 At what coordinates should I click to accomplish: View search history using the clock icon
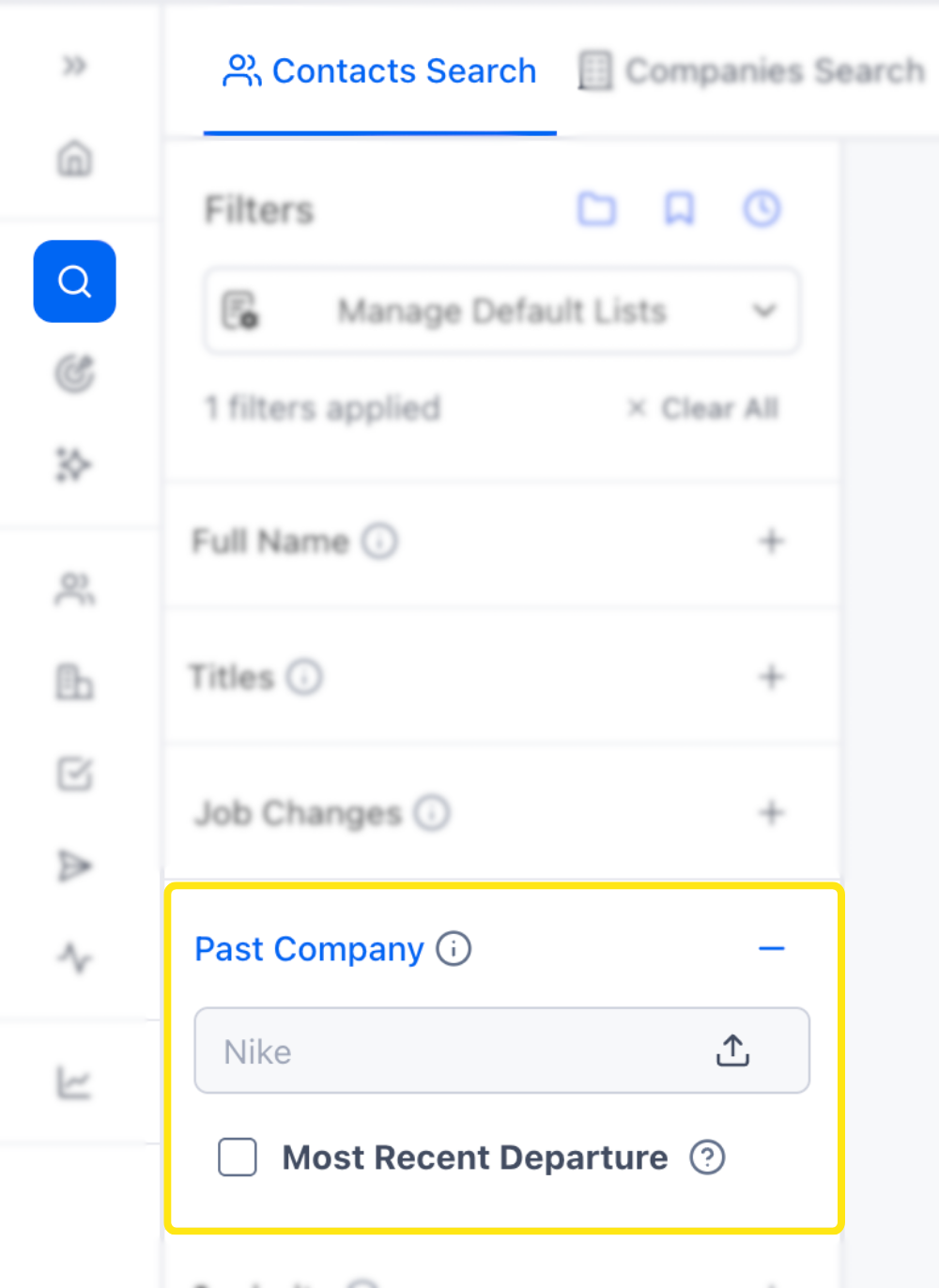pos(761,209)
